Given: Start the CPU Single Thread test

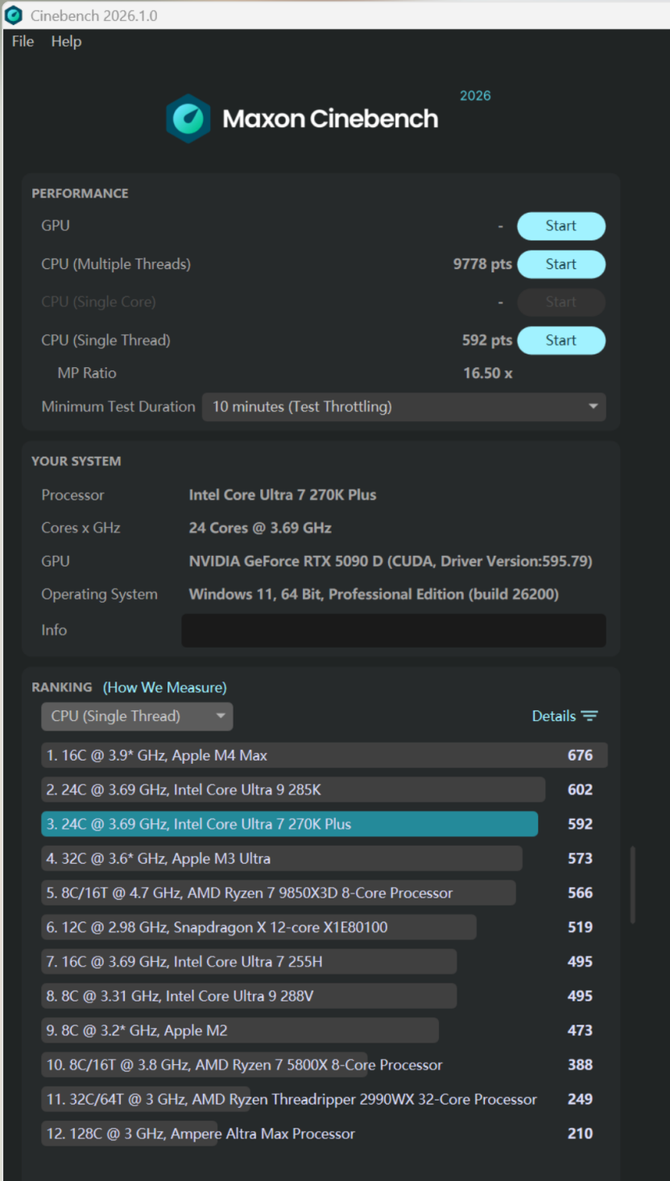Looking at the screenshot, I should pyautogui.click(x=560, y=340).
